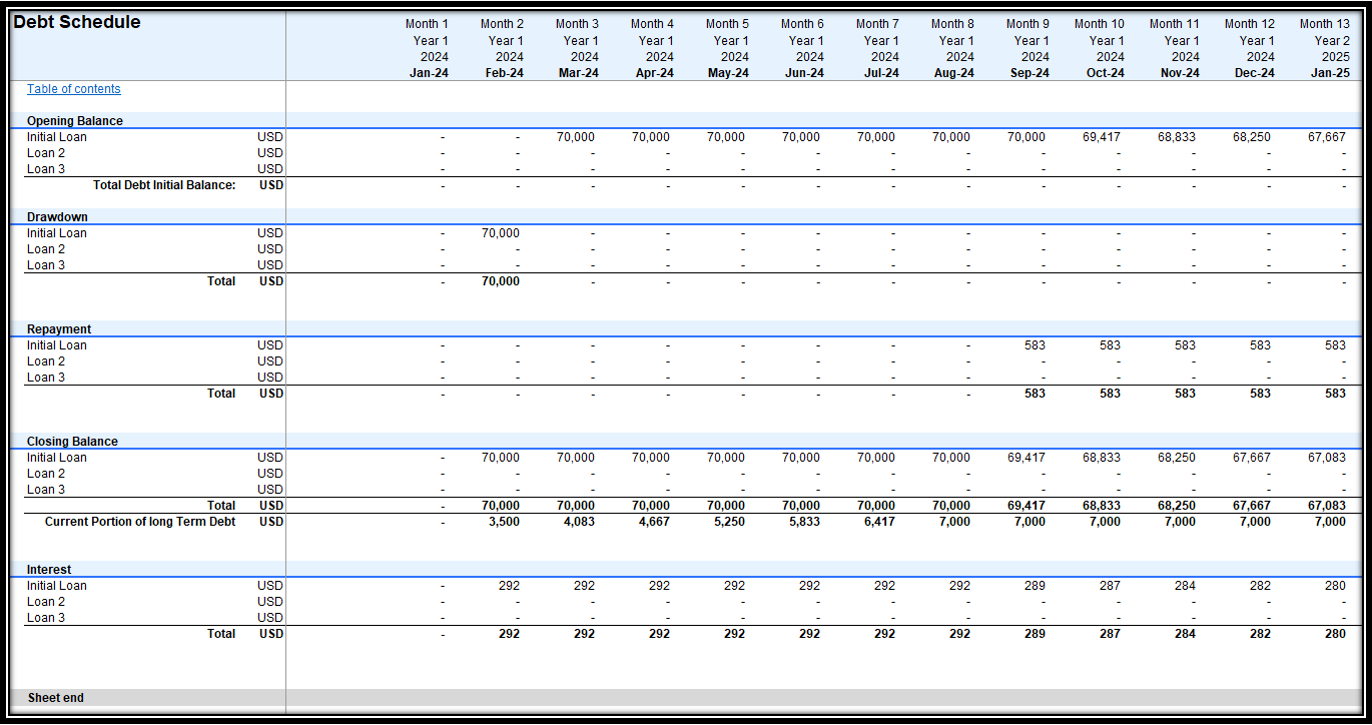Click the Opening Balance section header

click(75, 121)
